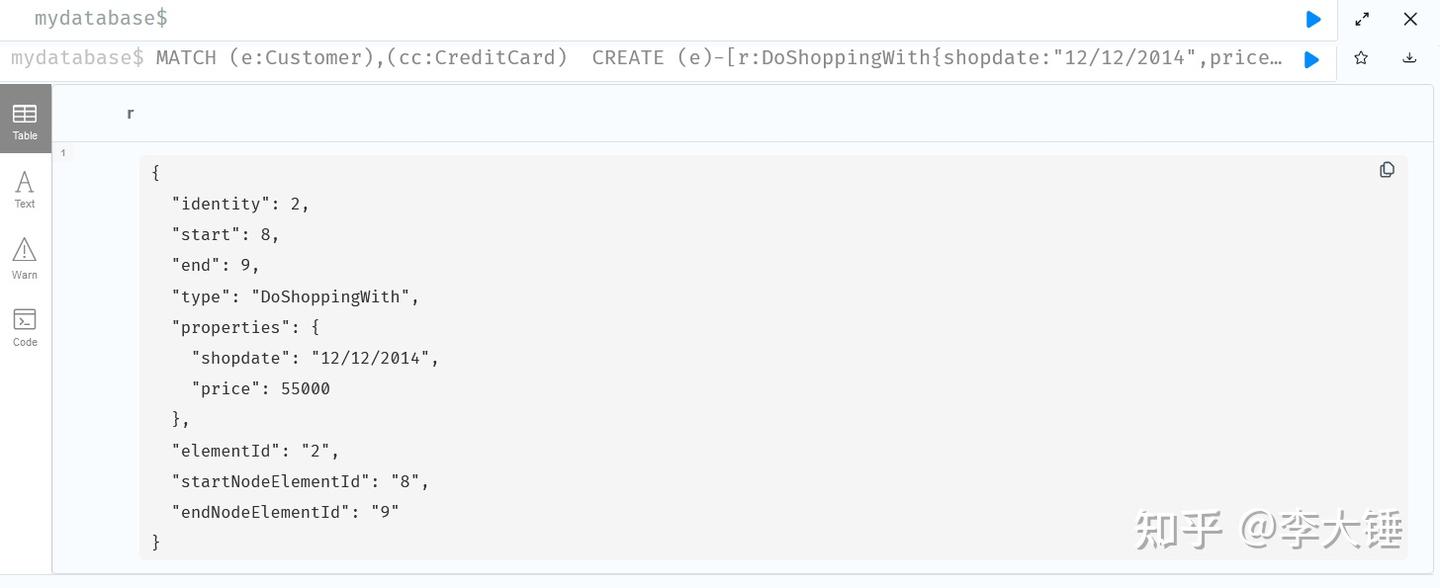
Task: Close the top editor with the X icon
Action: point(1410,19)
